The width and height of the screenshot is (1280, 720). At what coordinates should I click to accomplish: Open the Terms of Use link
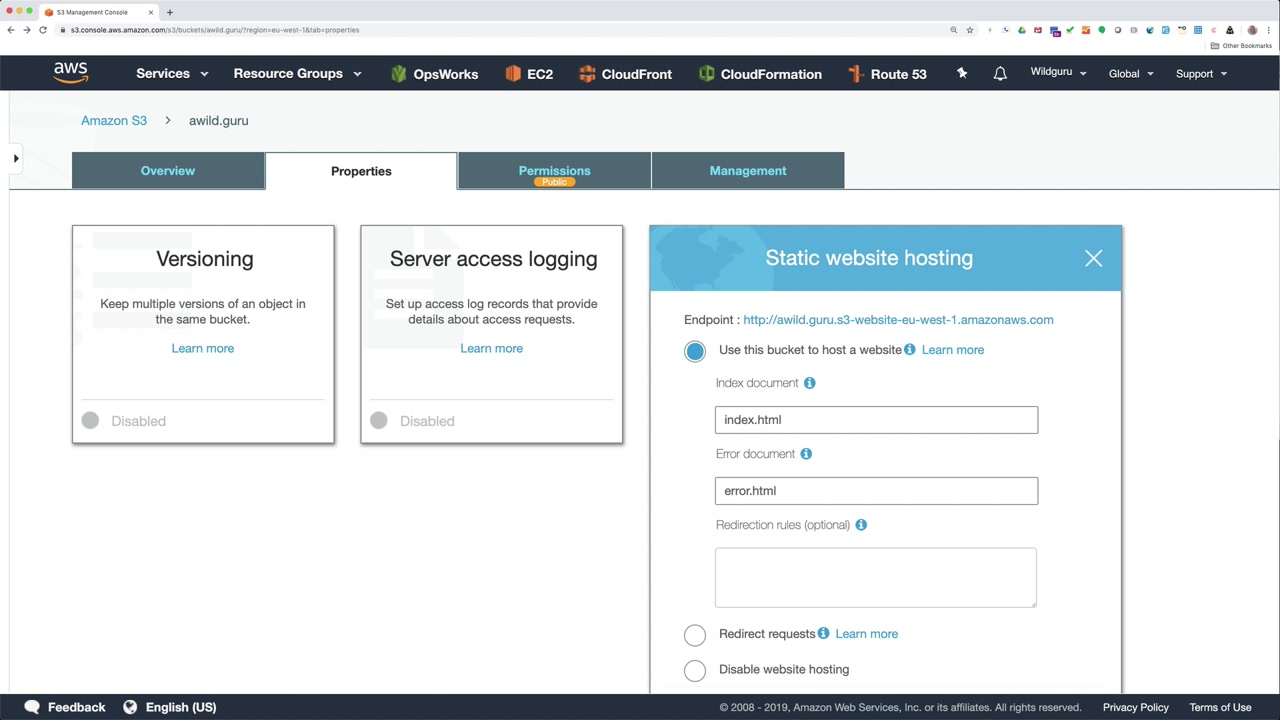[1220, 707]
